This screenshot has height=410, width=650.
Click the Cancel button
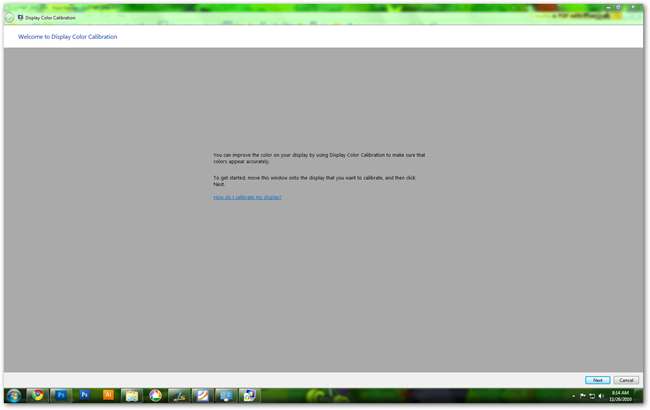(x=626, y=380)
